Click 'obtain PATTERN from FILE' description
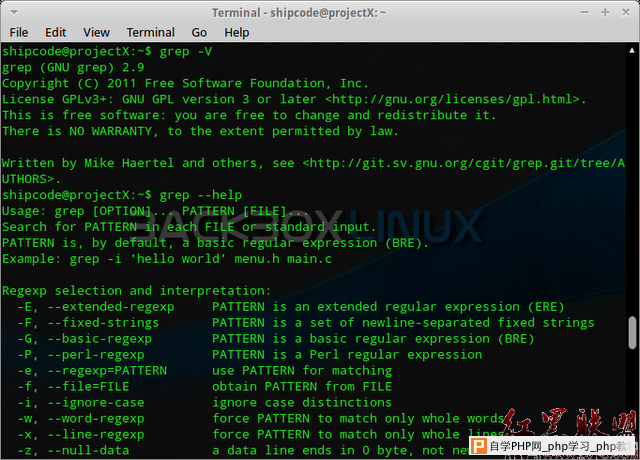The width and height of the screenshot is (640, 460). pyautogui.click(x=302, y=387)
